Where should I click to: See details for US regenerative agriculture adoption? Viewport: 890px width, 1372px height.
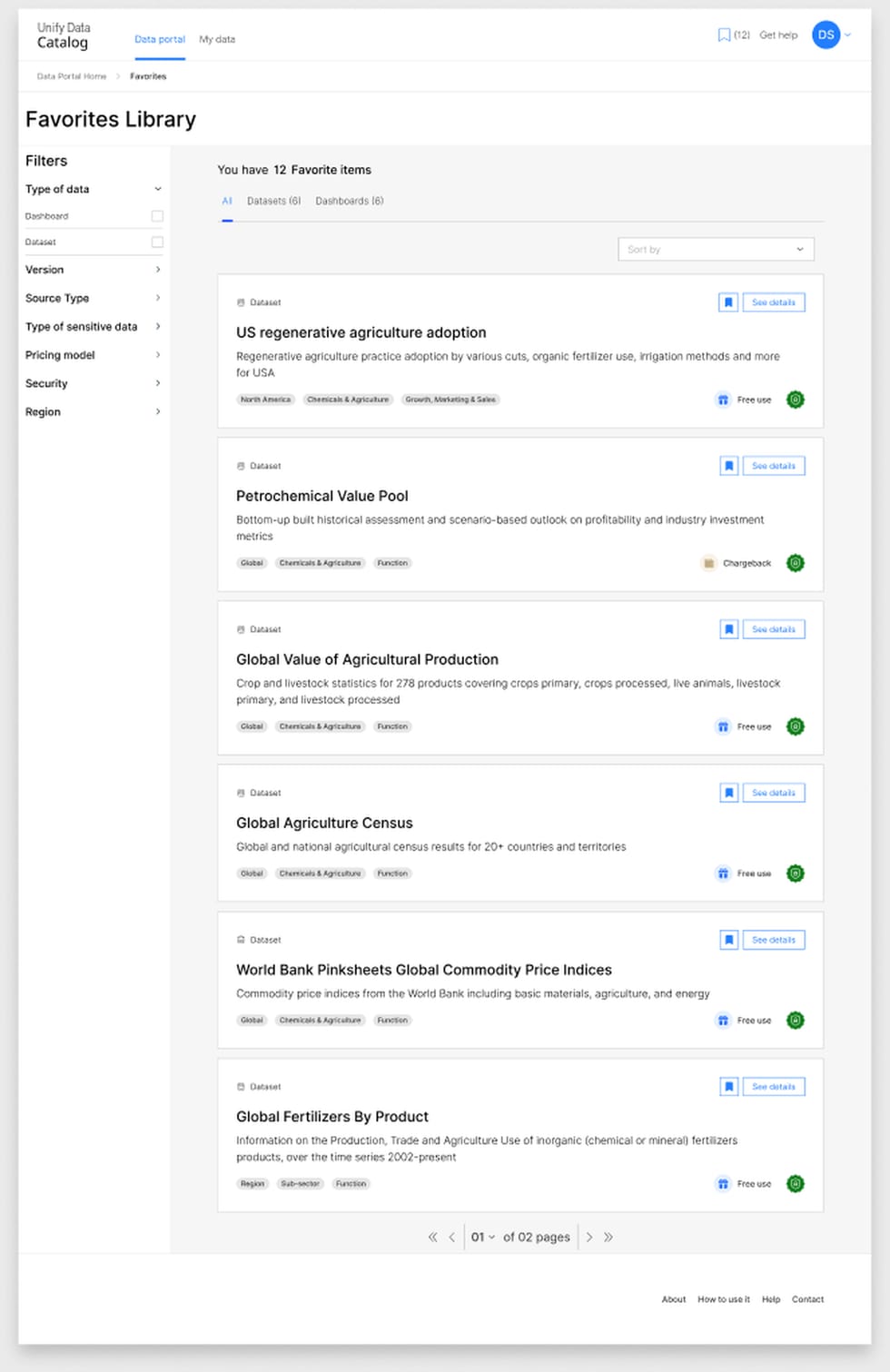coord(774,302)
